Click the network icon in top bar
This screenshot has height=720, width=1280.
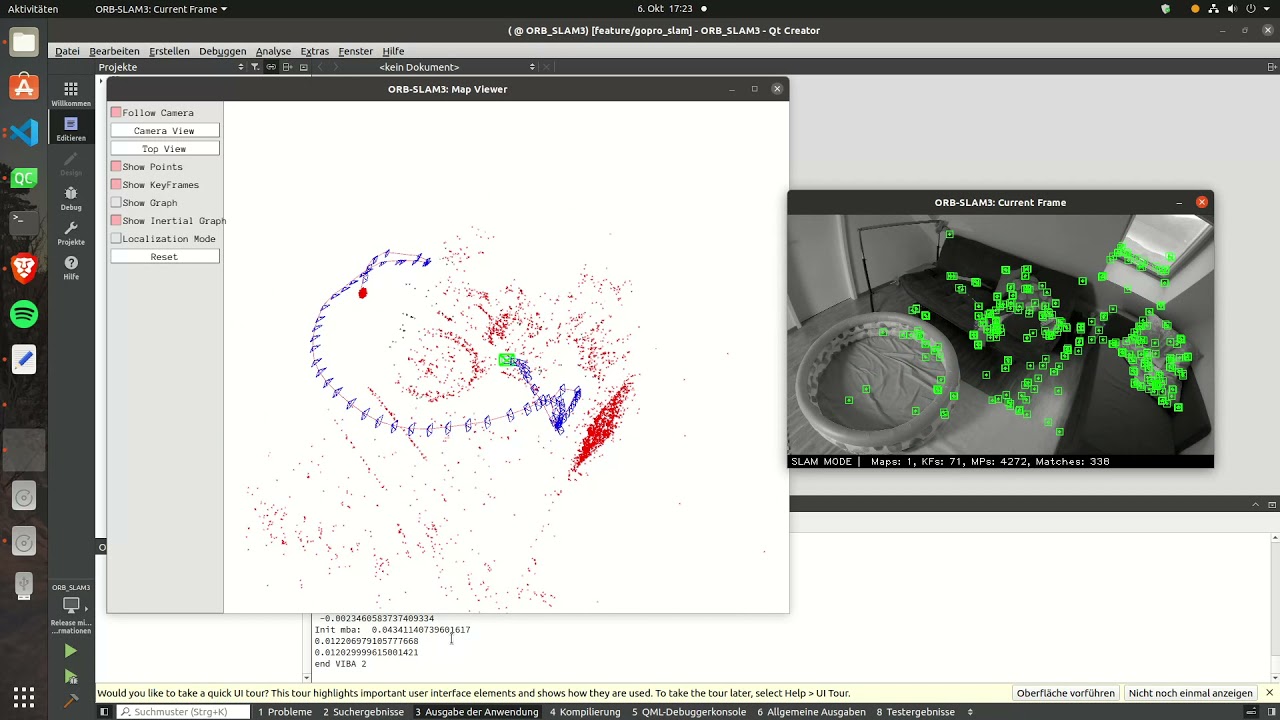[1216, 9]
